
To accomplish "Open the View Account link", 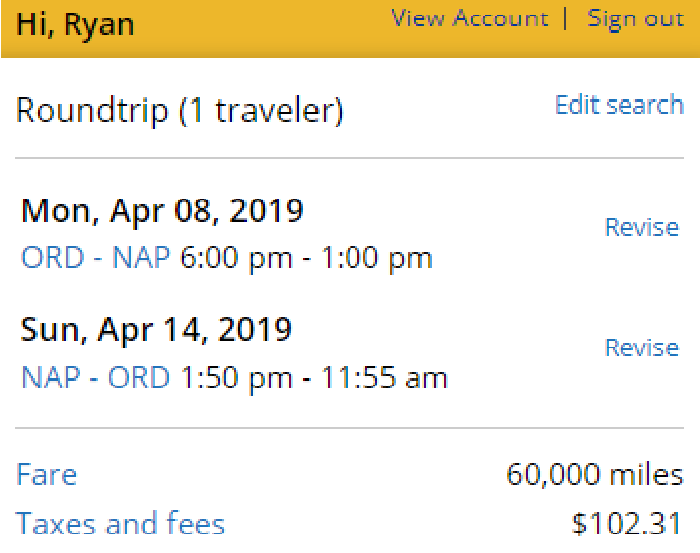I will click(469, 19).
